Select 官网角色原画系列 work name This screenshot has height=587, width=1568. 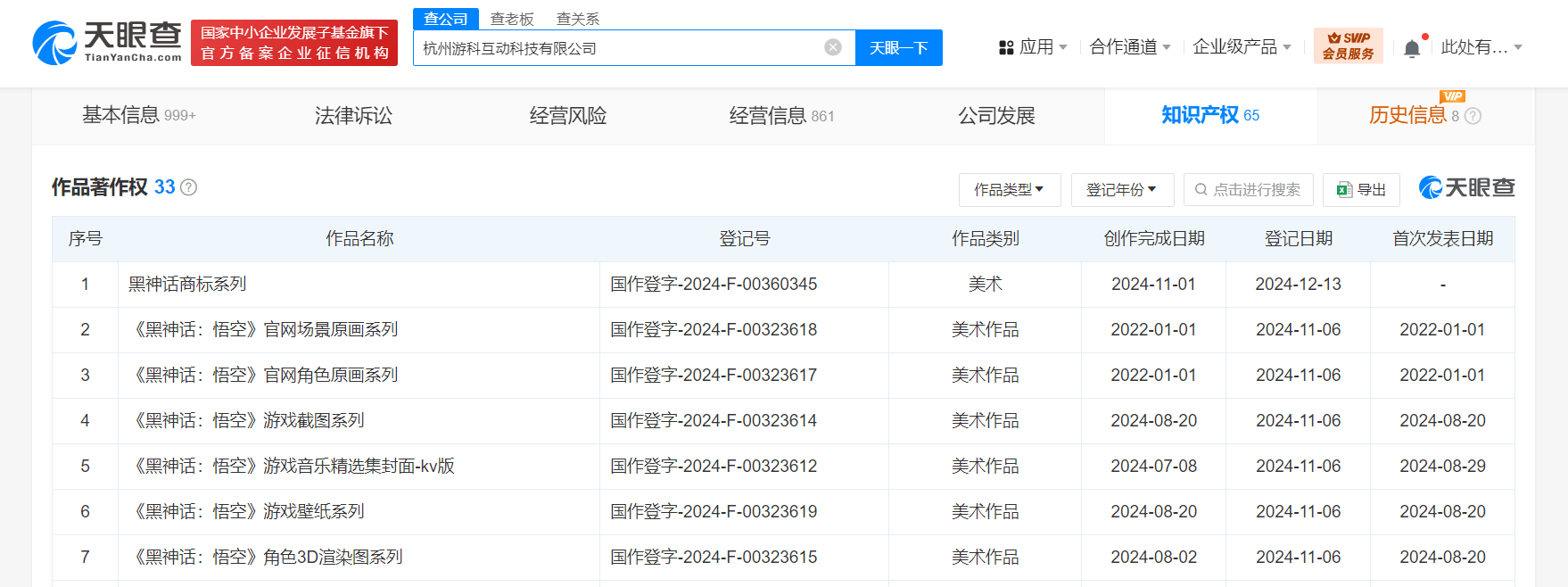[264, 376]
